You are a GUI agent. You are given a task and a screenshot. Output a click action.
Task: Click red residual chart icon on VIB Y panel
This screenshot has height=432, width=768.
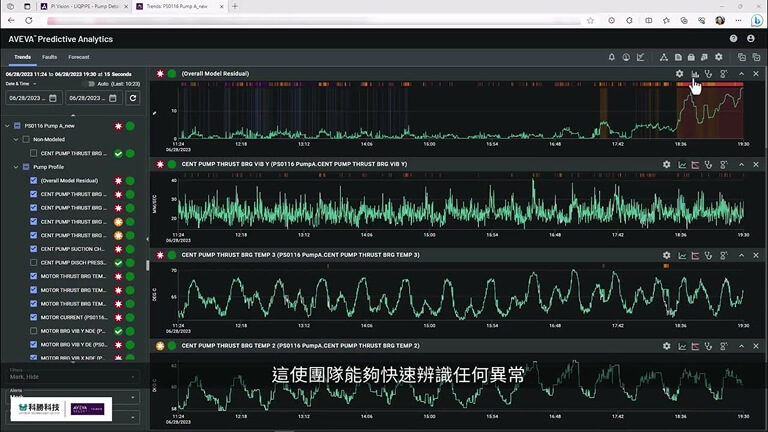tap(695, 165)
